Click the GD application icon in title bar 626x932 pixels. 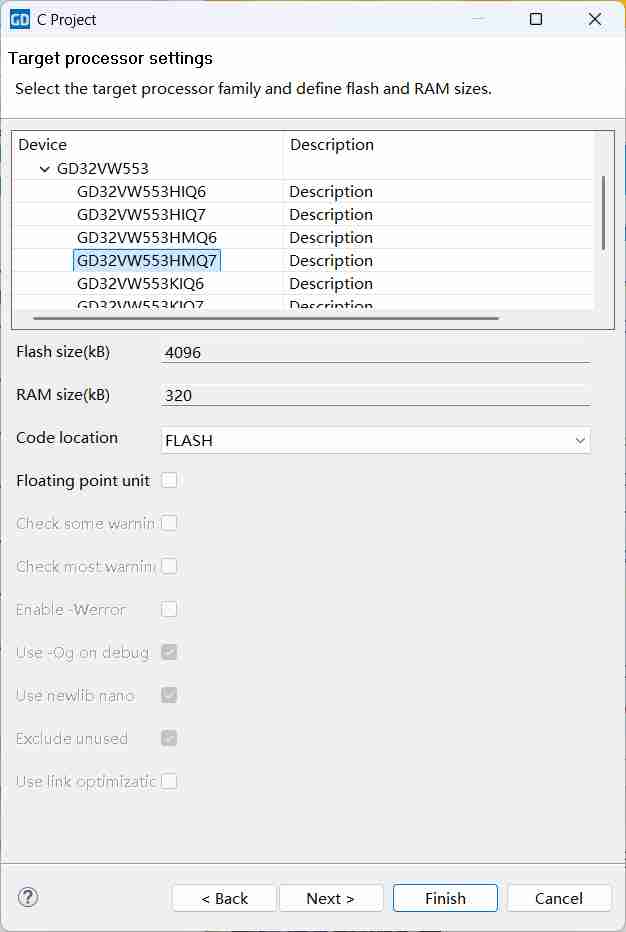[x=19, y=19]
